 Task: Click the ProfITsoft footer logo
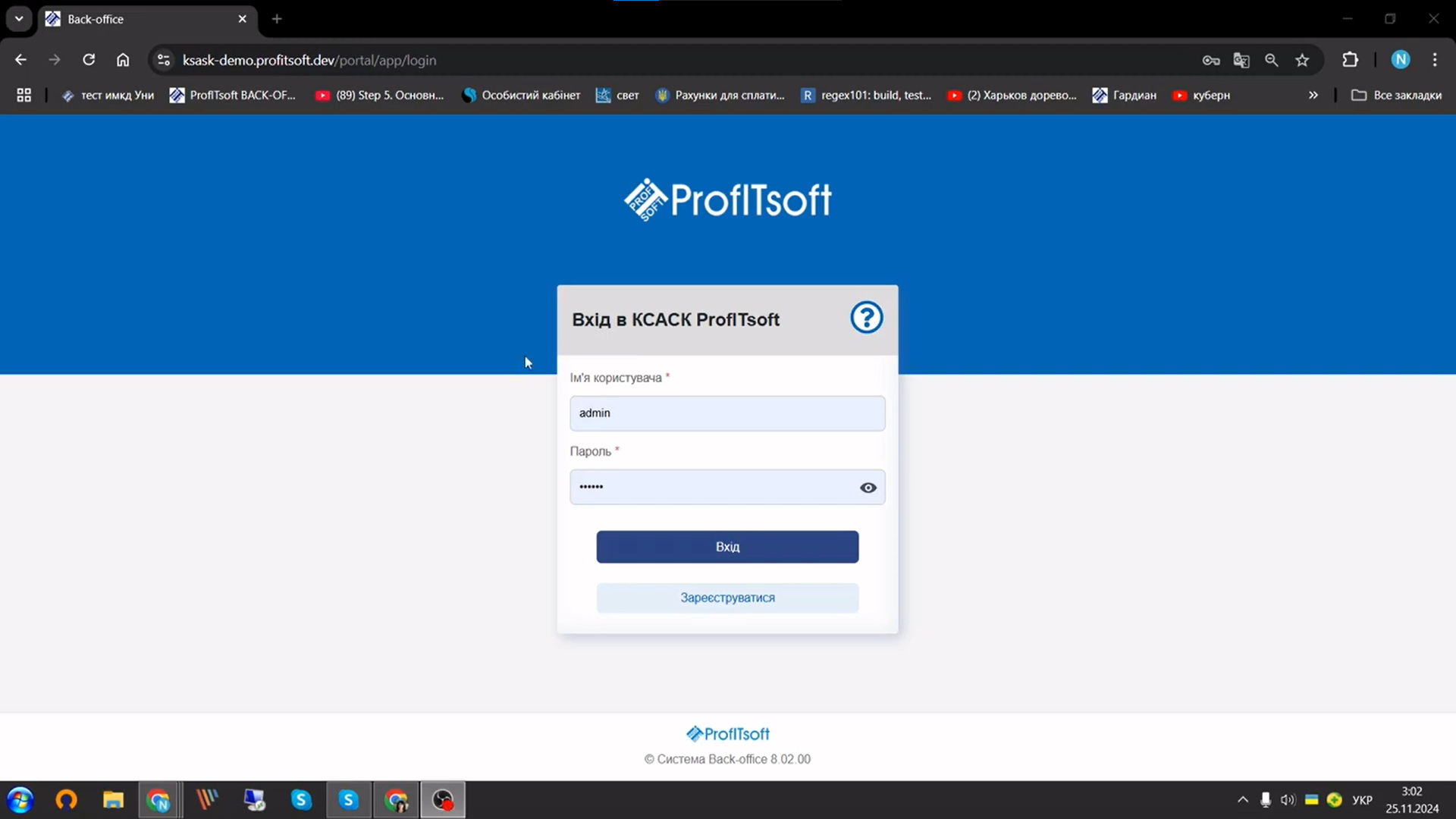[727, 733]
